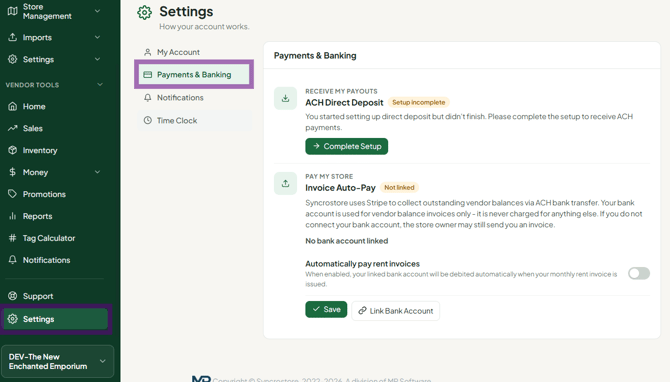
Task: Click the Support lifebuoy icon
Action: [12, 296]
